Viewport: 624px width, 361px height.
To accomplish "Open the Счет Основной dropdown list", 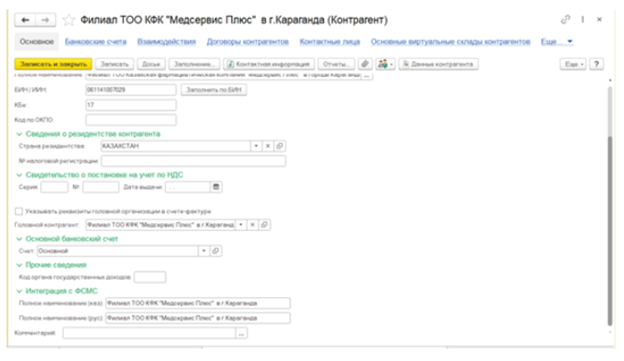I will pos(204,251).
